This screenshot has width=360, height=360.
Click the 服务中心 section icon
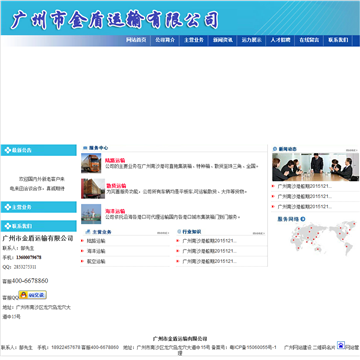[85, 148]
